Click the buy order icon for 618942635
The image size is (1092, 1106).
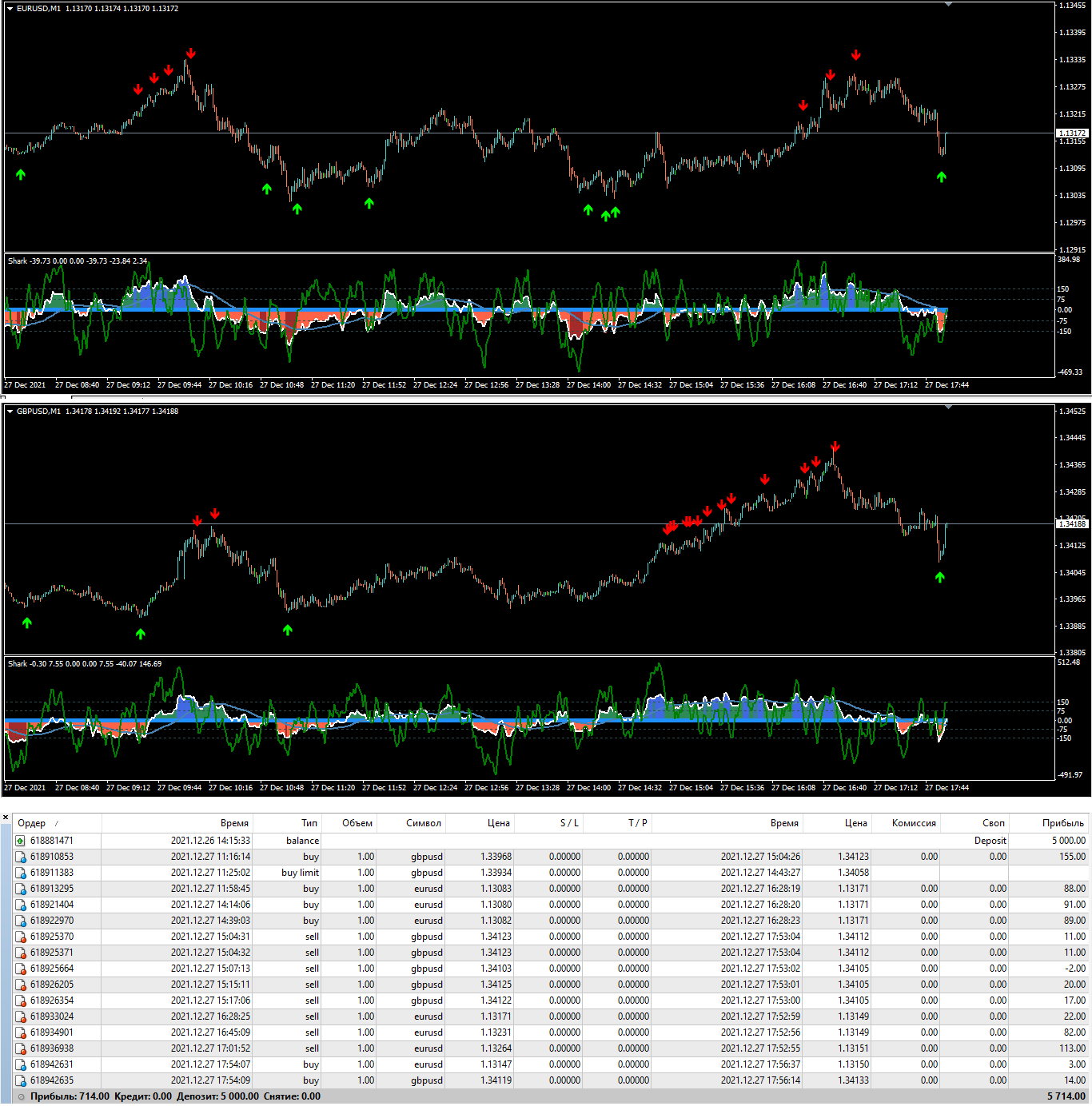tap(20, 1080)
